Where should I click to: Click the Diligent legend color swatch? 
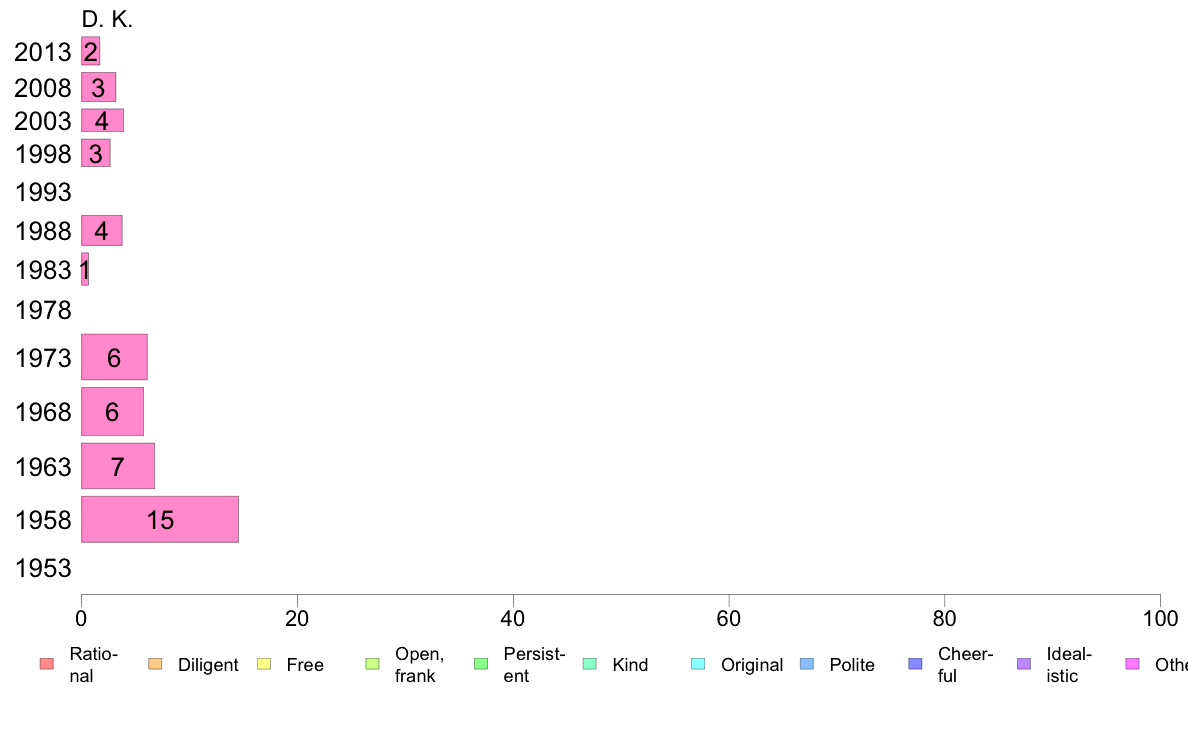pyautogui.click(x=155, y=664)
